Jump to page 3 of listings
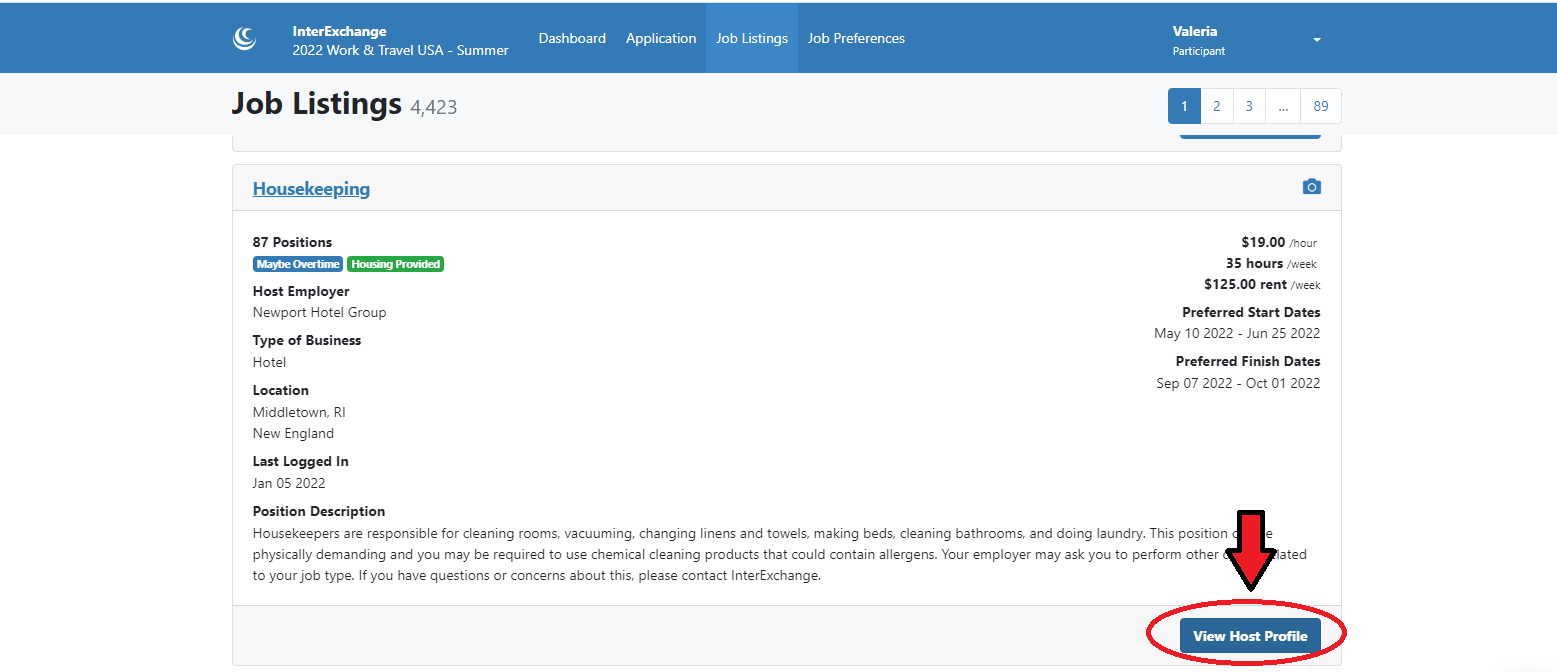This screenshot has width=1557, height=672. (x=1249, y=106)
